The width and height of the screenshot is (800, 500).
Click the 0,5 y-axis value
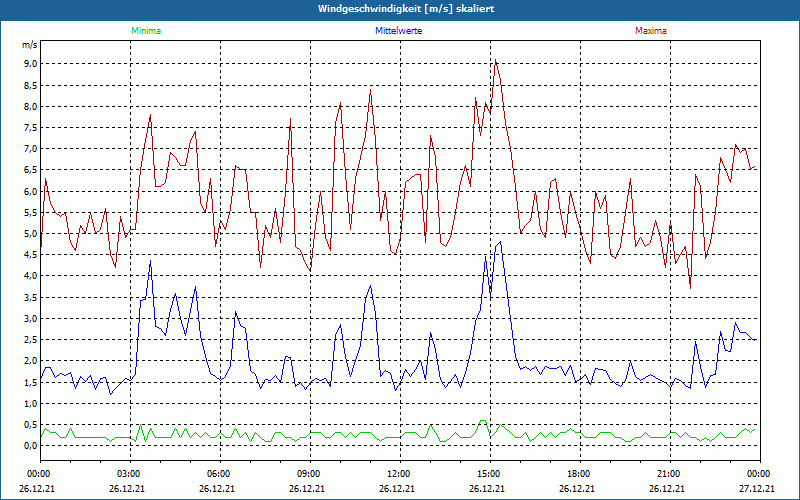pos(31,424)
